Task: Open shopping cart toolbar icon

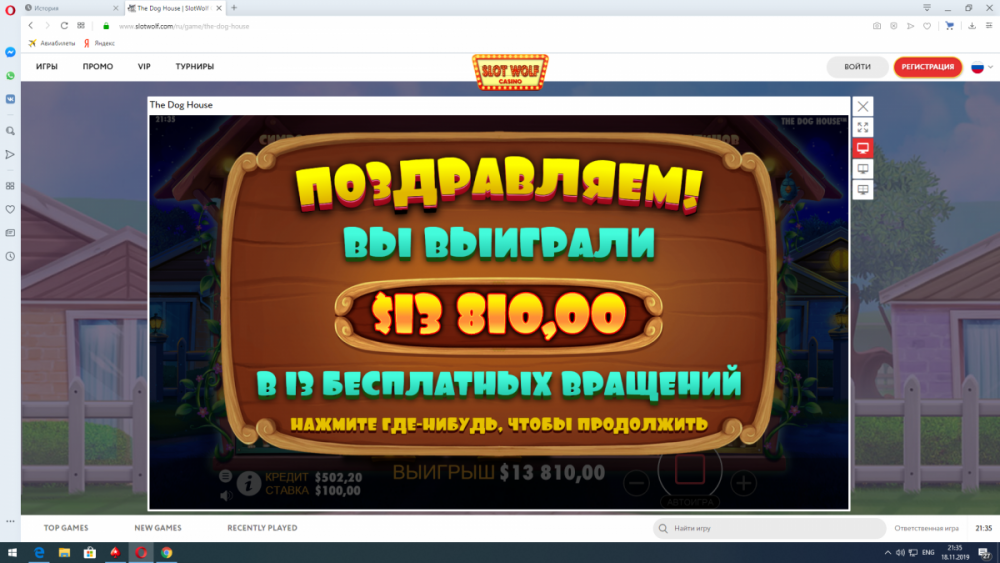Action: point(950,26)
